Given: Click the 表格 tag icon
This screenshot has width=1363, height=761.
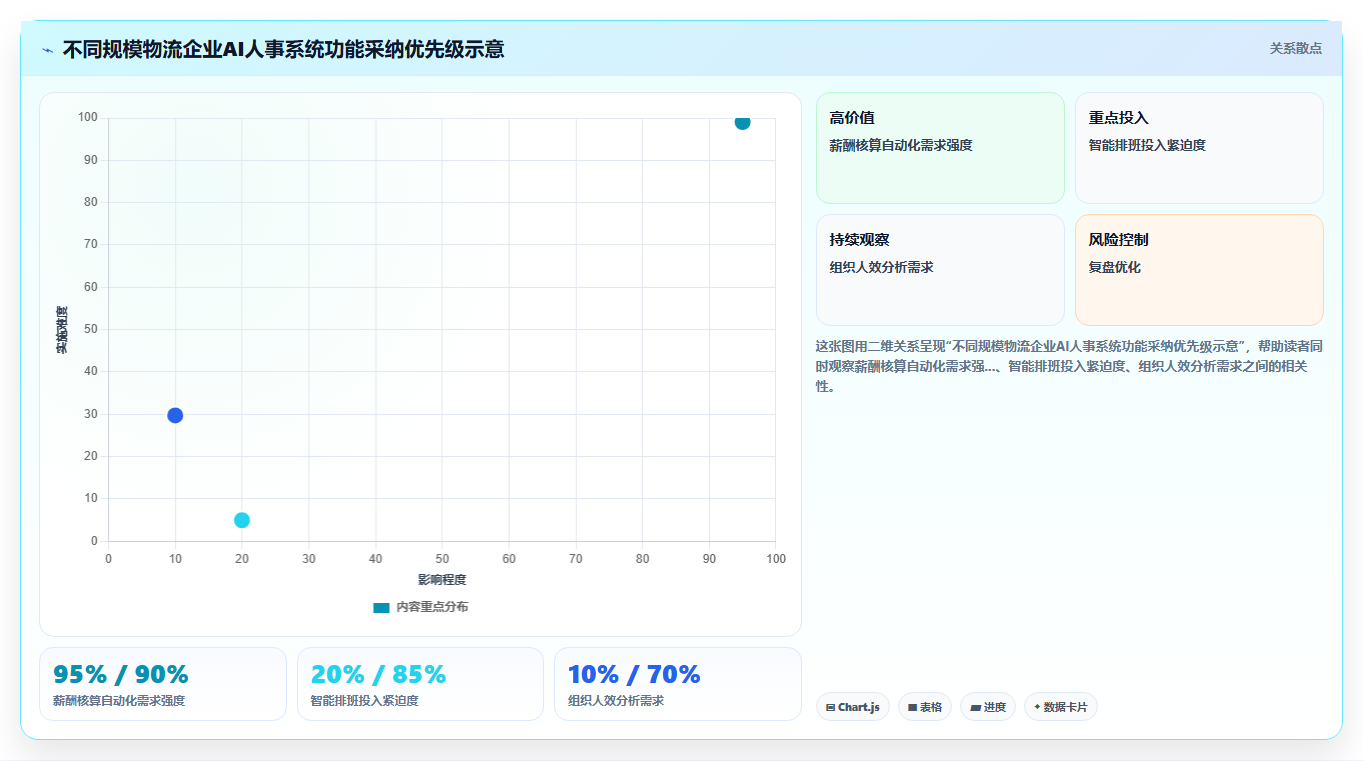Looking at the screenshot, I should pyautogui.click(x=913, y=707).
